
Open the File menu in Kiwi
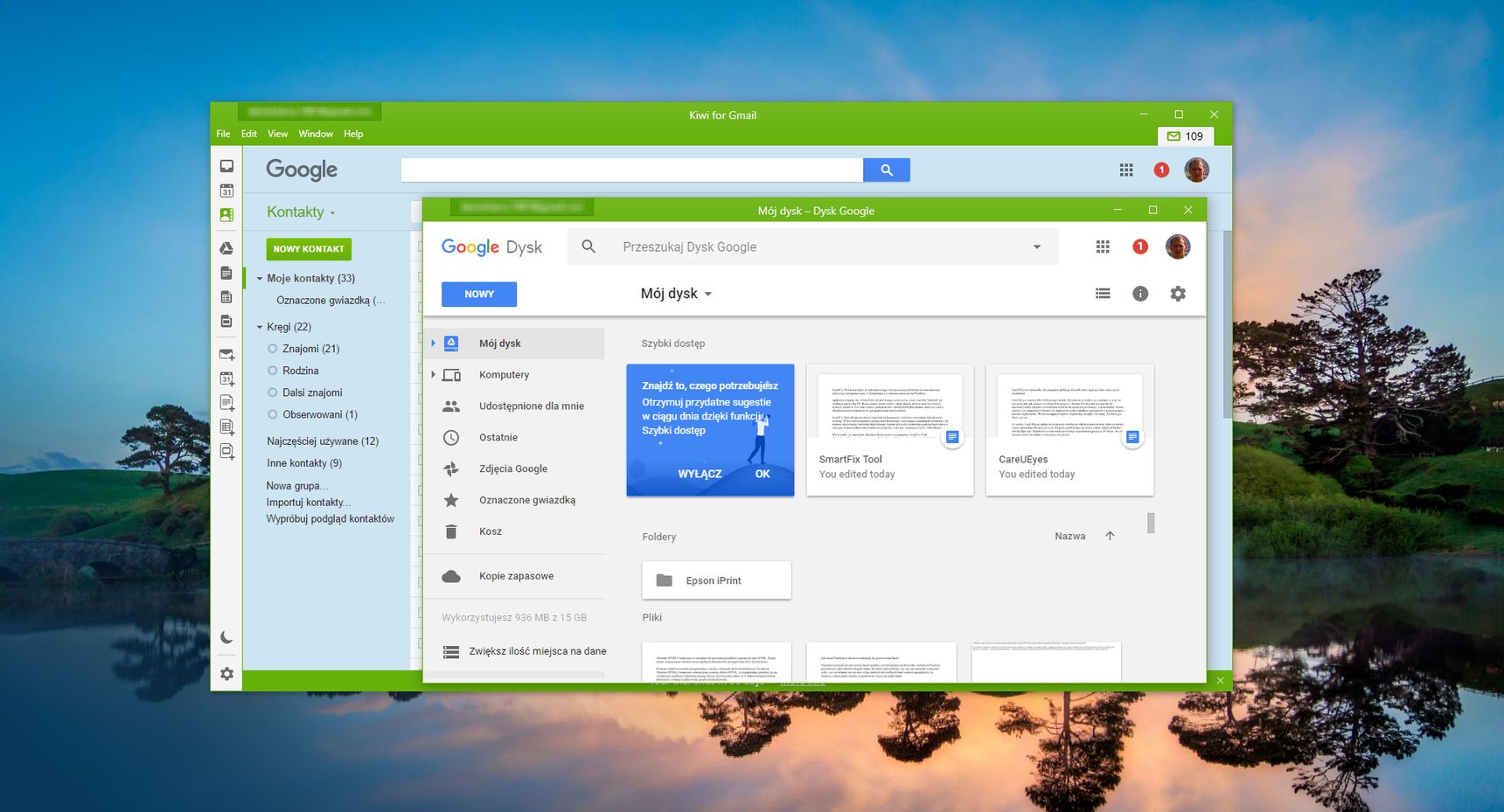(223, 134)
